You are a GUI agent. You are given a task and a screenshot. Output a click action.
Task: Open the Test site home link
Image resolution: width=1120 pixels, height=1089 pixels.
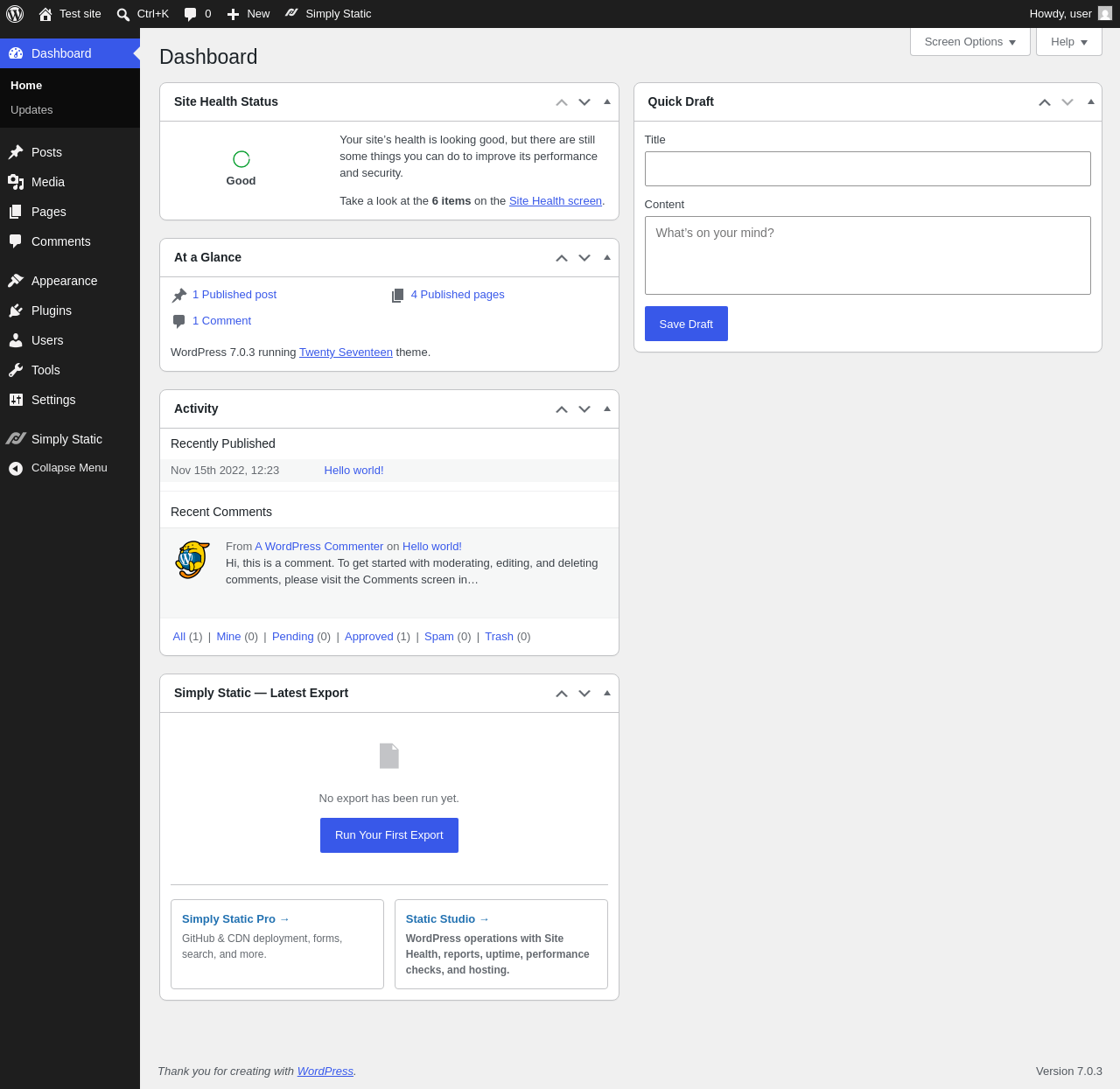click(70, 14)
